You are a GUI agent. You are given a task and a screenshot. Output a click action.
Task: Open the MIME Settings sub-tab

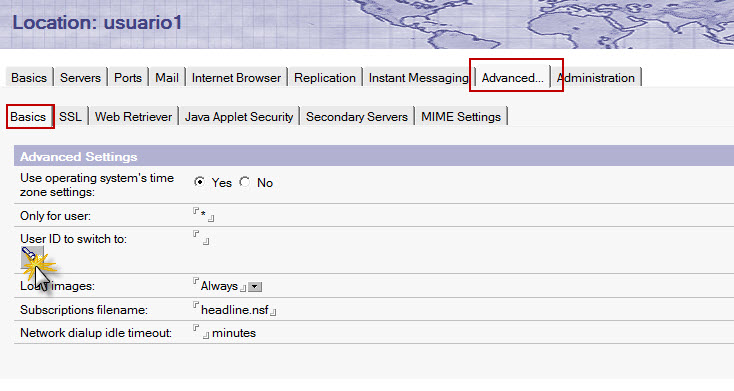click(461, 117)
